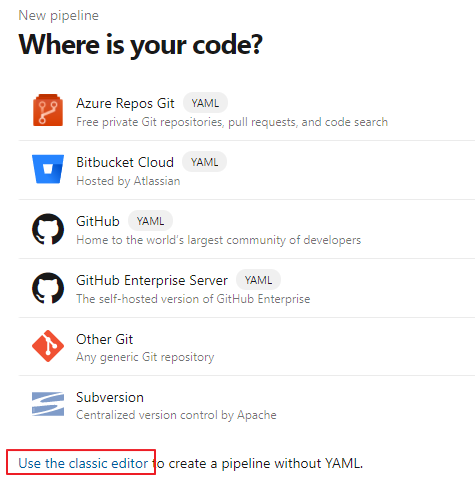The height and width of the screenshot is (493, 475).
Task: Select GitHub Enterprise Server option
Action: [247, 288]
